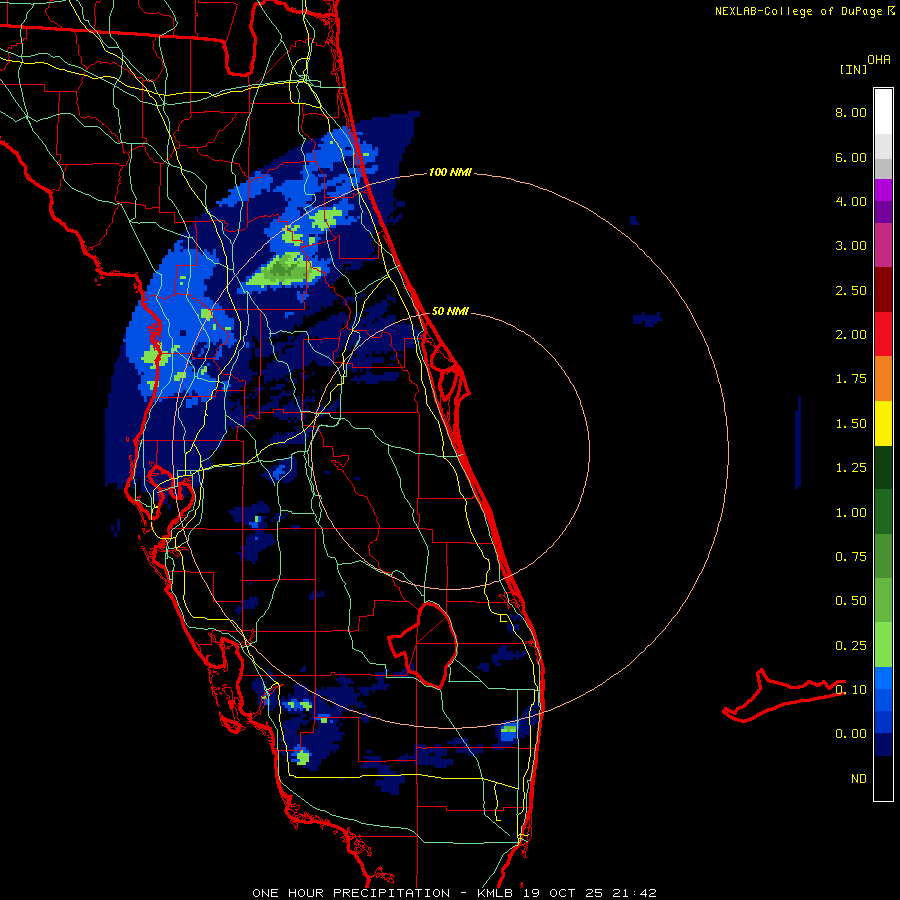900x900 pixels.
Task: Select the 2.00 legend value
Action: pyautogui.click(x=851, y=335)
